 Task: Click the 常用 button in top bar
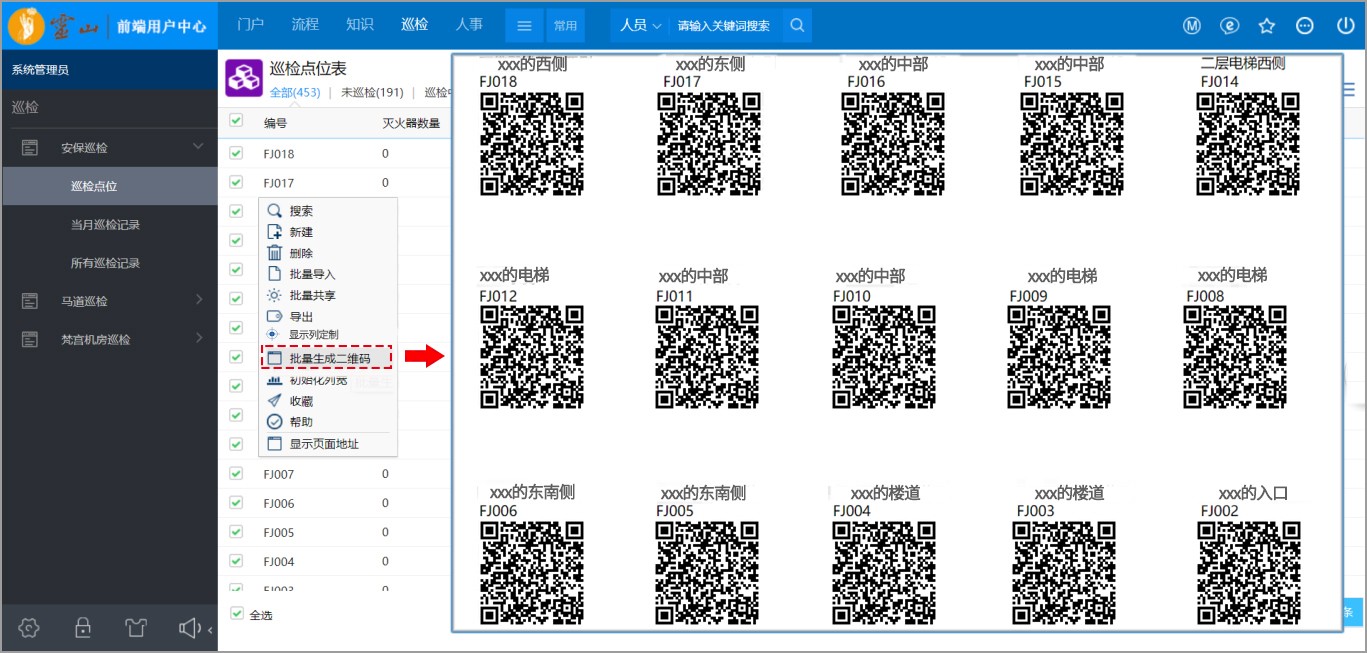click(565, 26)
